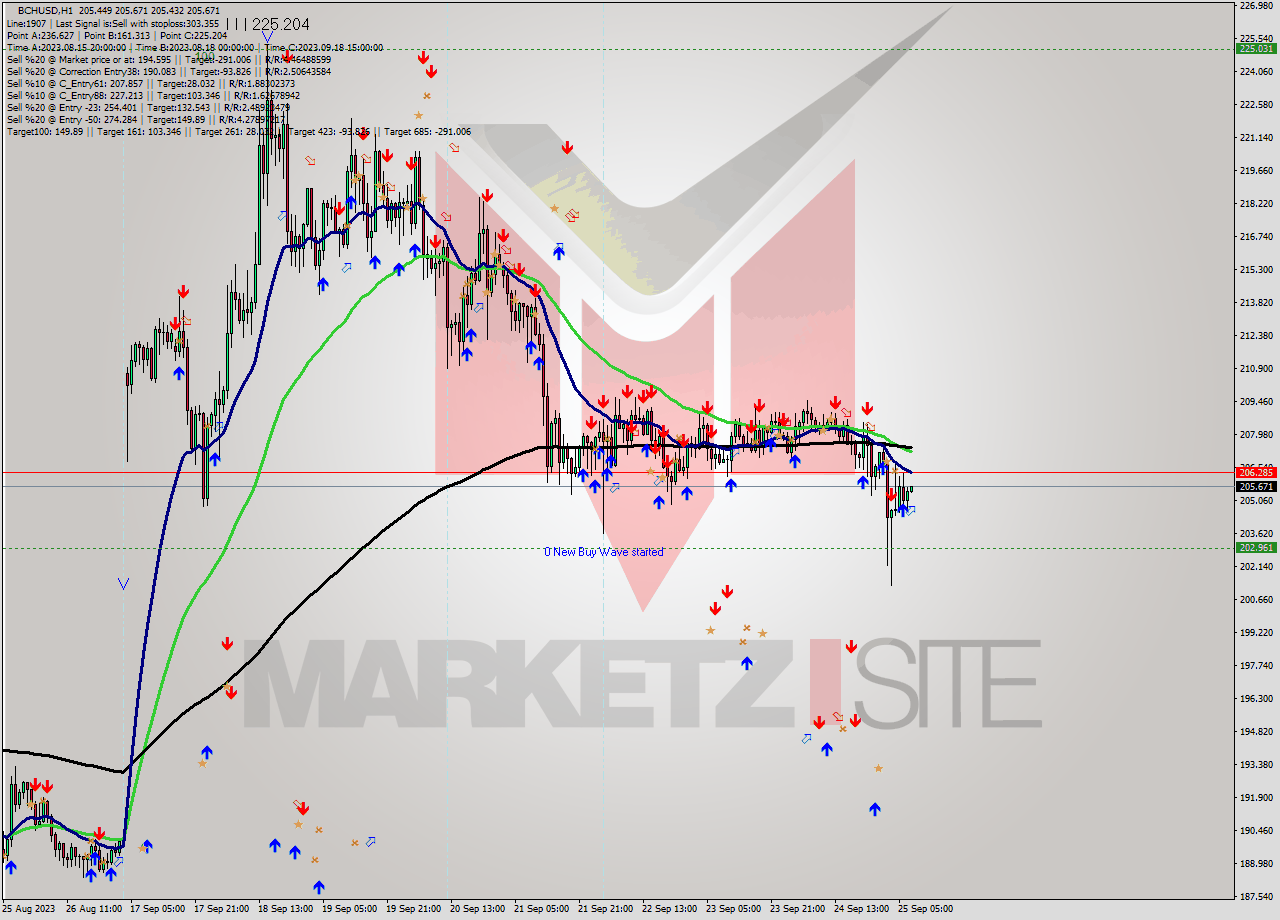The height and width of the screenshot is (920, 1280).
Task: Select the 203.620 price axis label
Action: pyautogui.click(x=1256, y=534)
